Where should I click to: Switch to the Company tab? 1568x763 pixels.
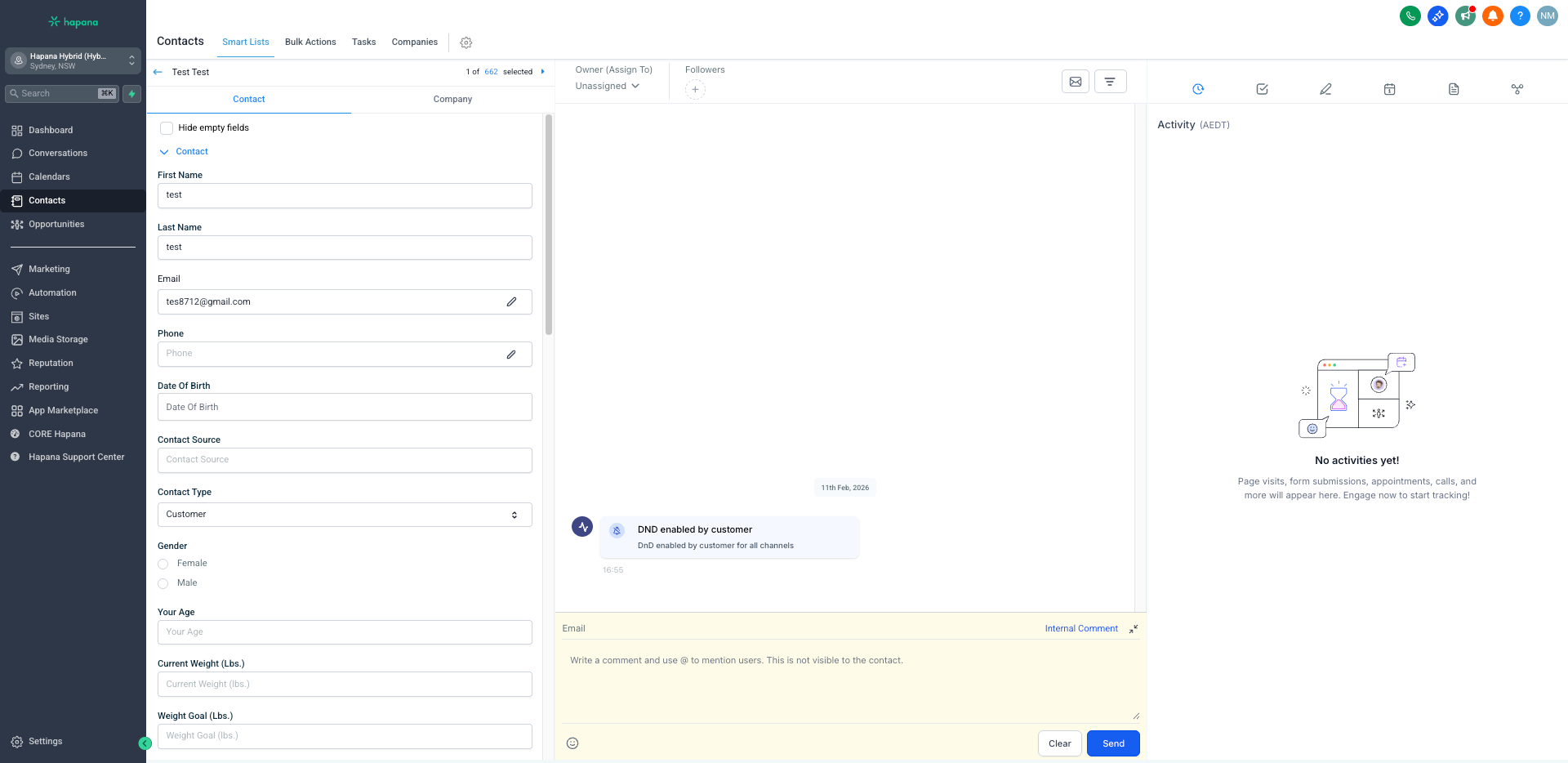pos(452,100)
